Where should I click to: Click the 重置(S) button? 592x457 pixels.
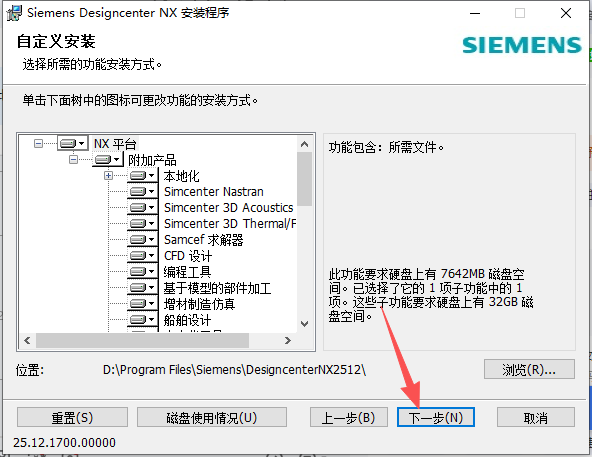tap(72, 417)
